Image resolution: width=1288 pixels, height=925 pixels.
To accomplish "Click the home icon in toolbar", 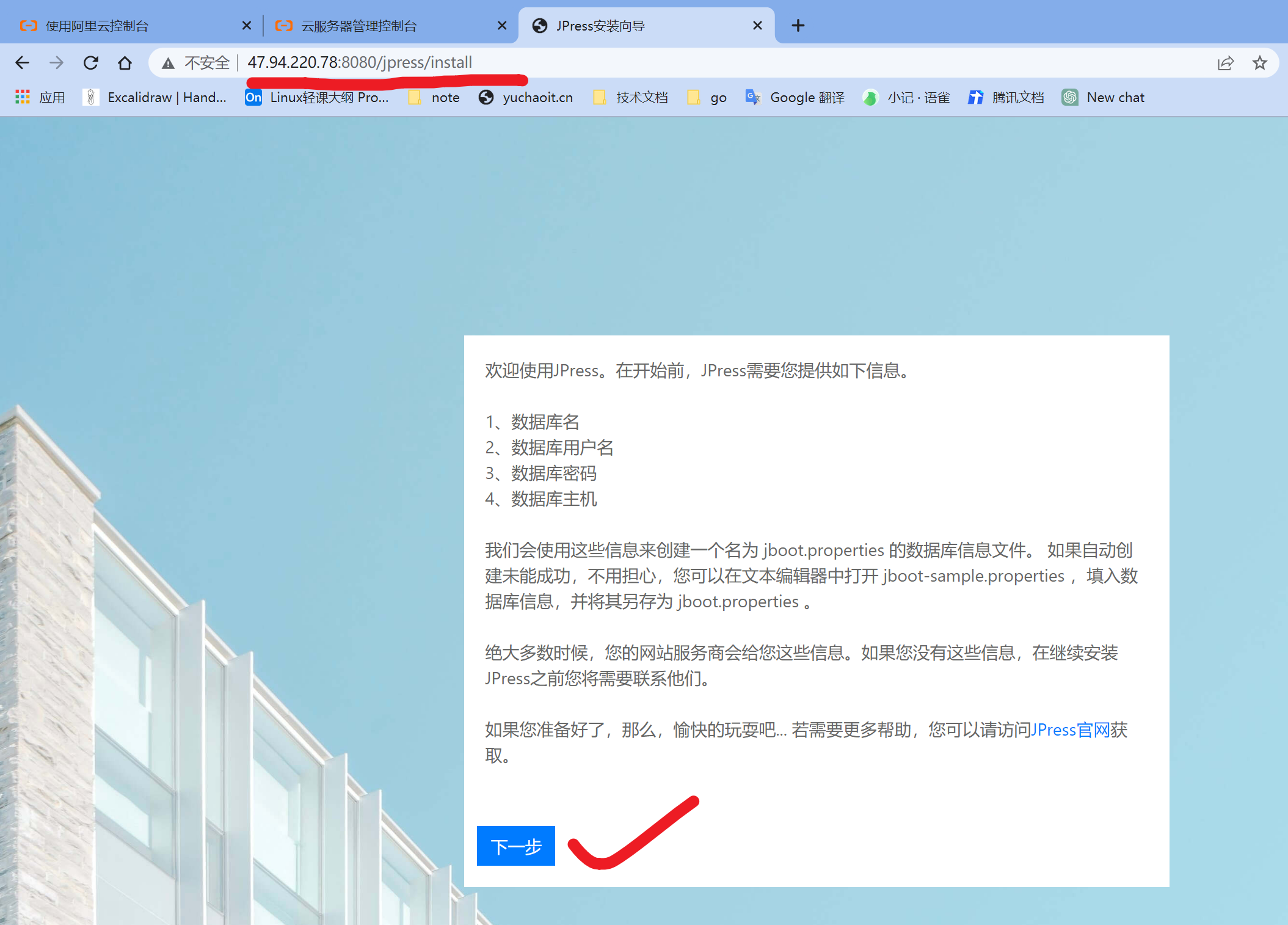I will 125,63.
